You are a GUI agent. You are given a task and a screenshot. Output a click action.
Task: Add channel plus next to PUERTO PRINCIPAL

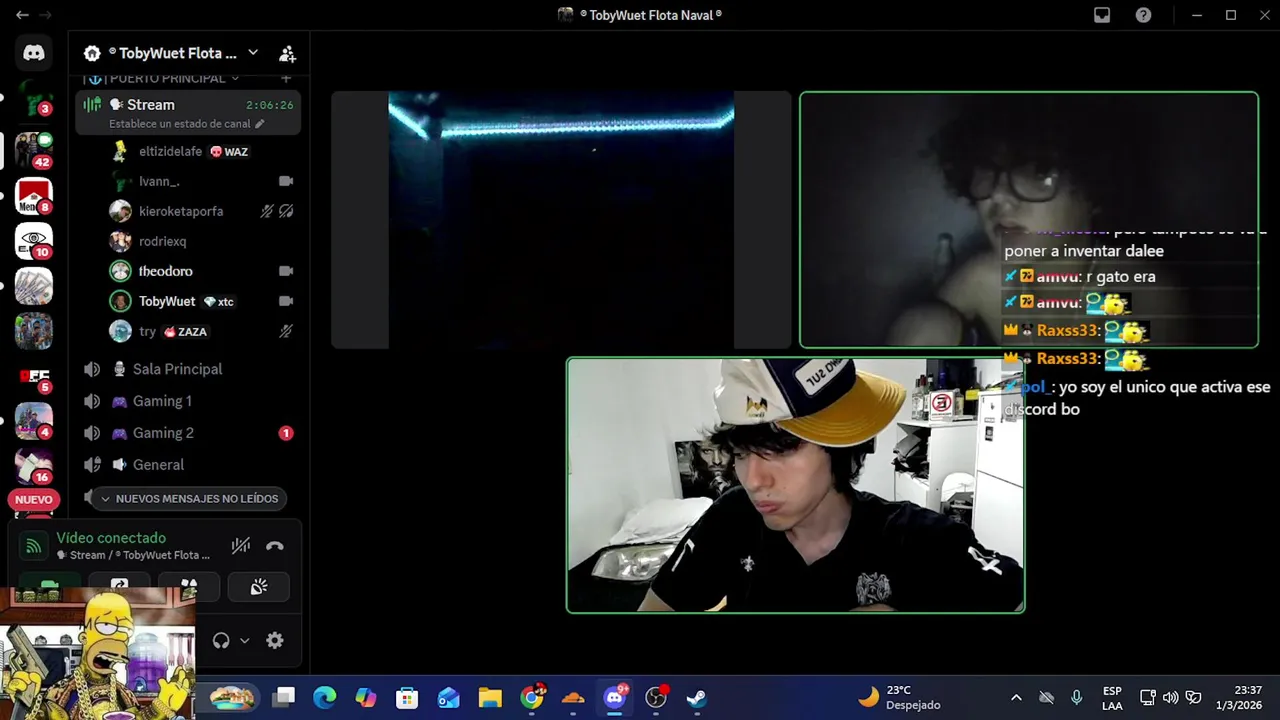(x=286, y=78)
